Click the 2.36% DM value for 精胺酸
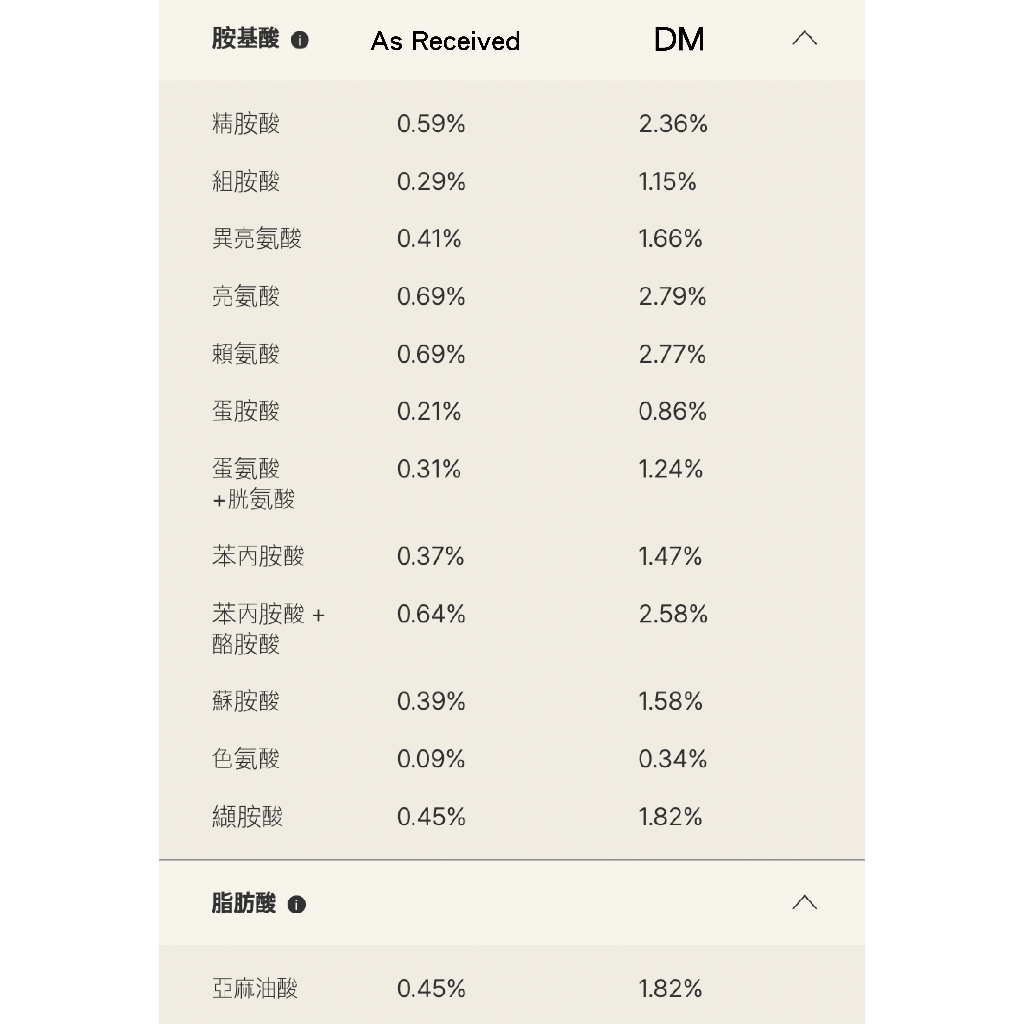 point(673,124)
